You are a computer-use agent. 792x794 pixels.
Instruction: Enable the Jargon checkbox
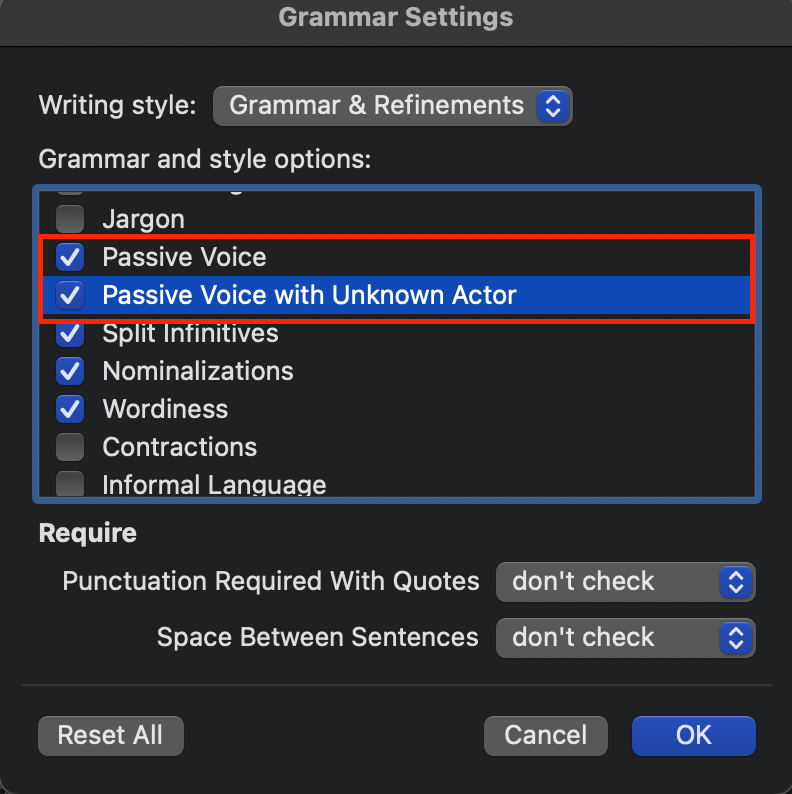70,219
